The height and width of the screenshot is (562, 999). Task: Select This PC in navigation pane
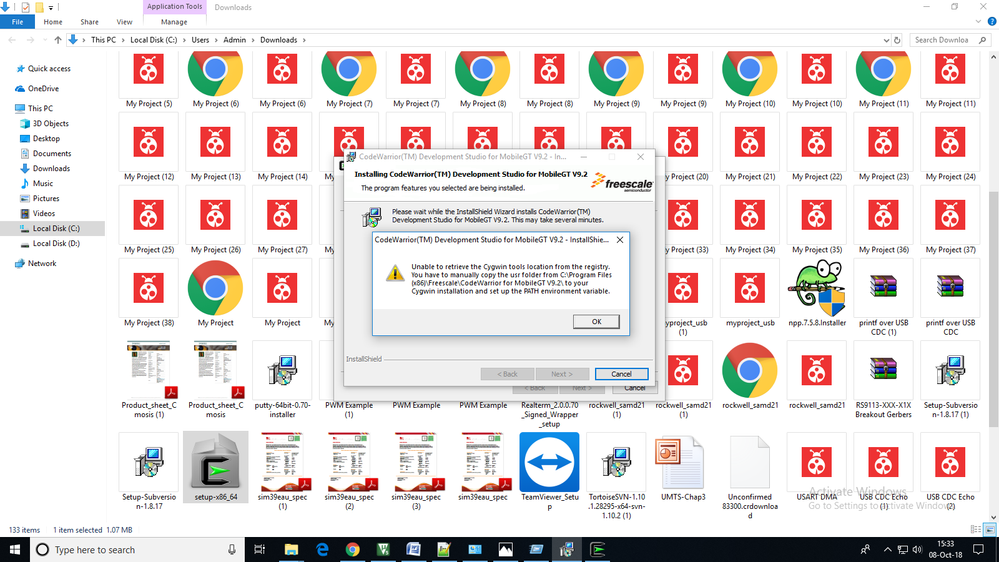point(40,108)
